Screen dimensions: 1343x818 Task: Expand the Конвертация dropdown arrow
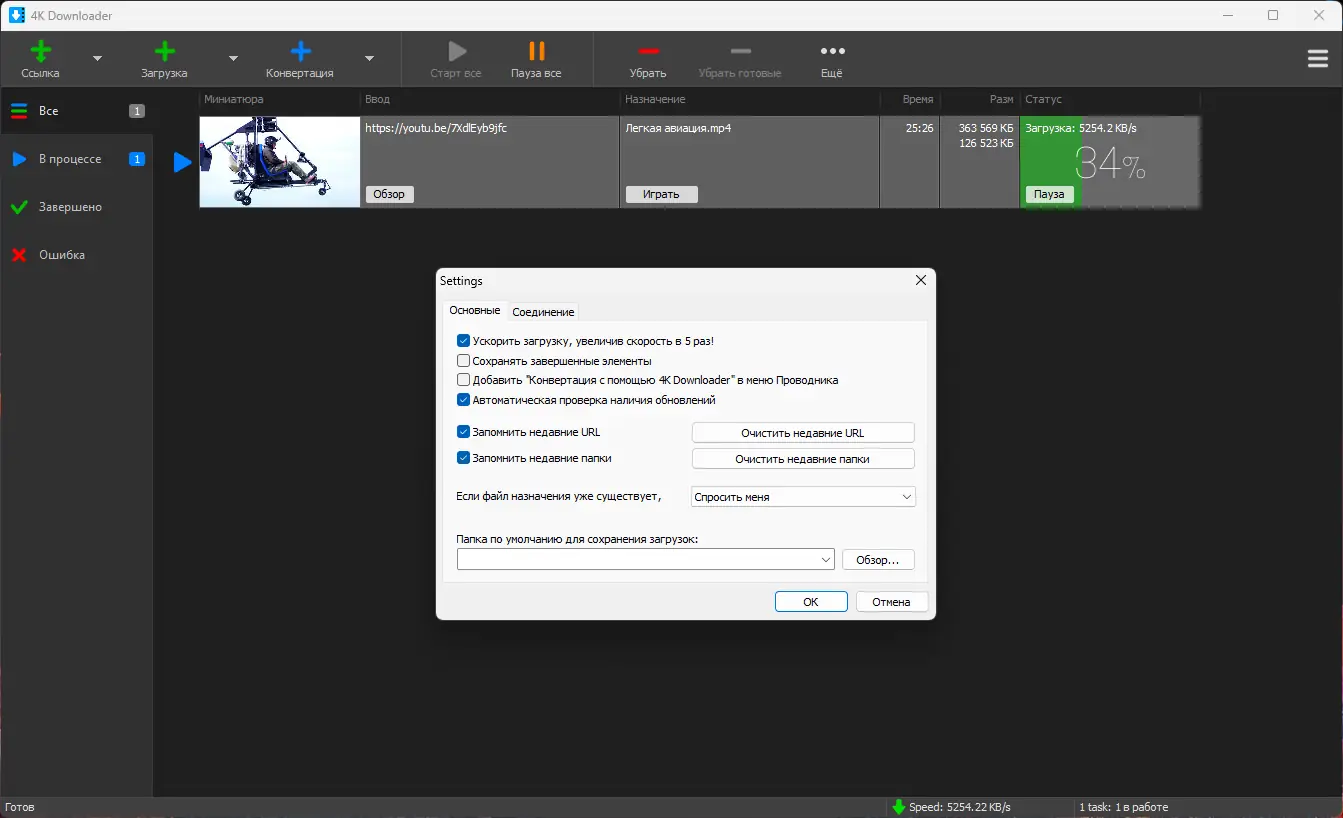coord(369,59)
